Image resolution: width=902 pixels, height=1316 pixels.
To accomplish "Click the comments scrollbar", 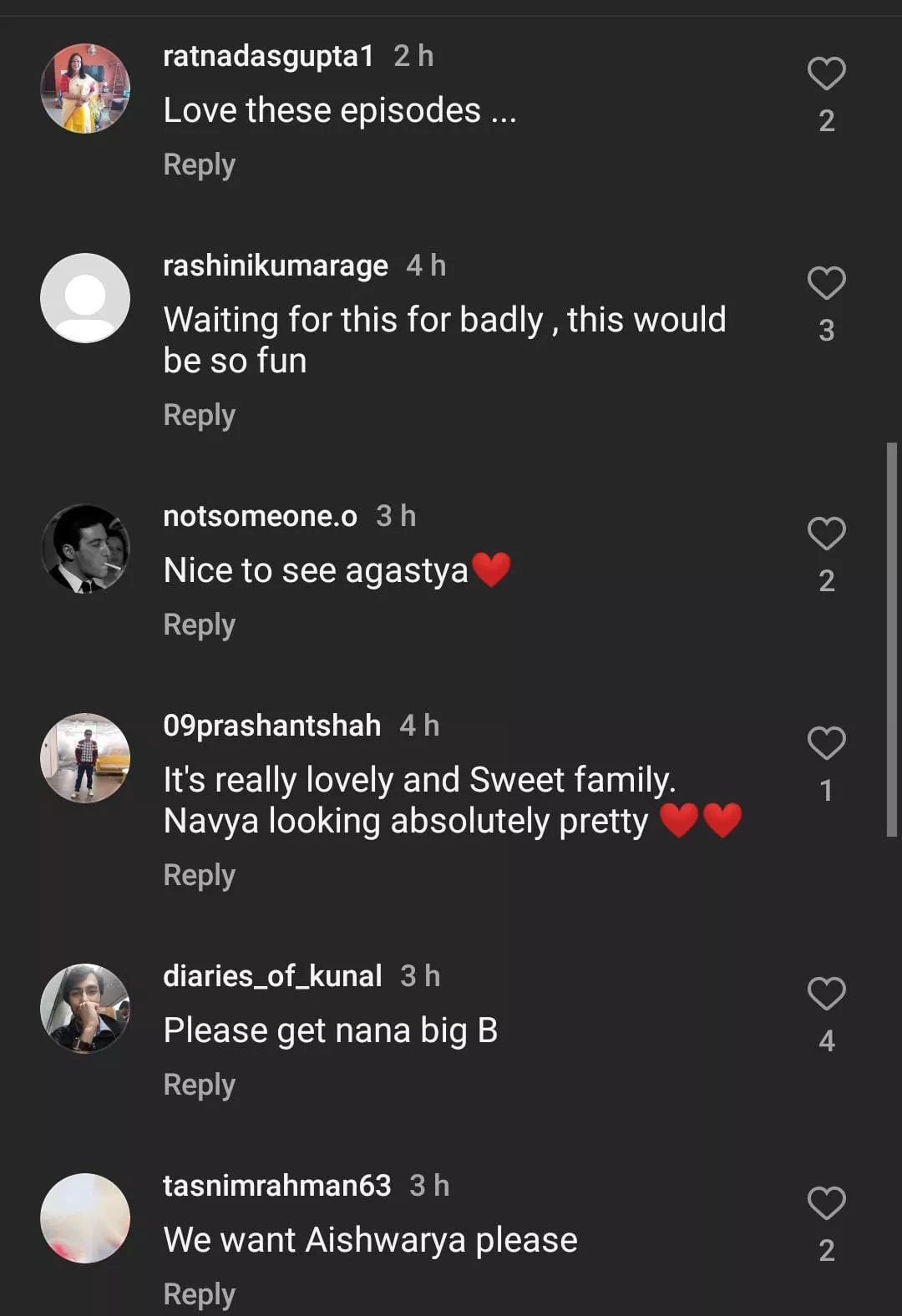I will click(x=891, y=639).
